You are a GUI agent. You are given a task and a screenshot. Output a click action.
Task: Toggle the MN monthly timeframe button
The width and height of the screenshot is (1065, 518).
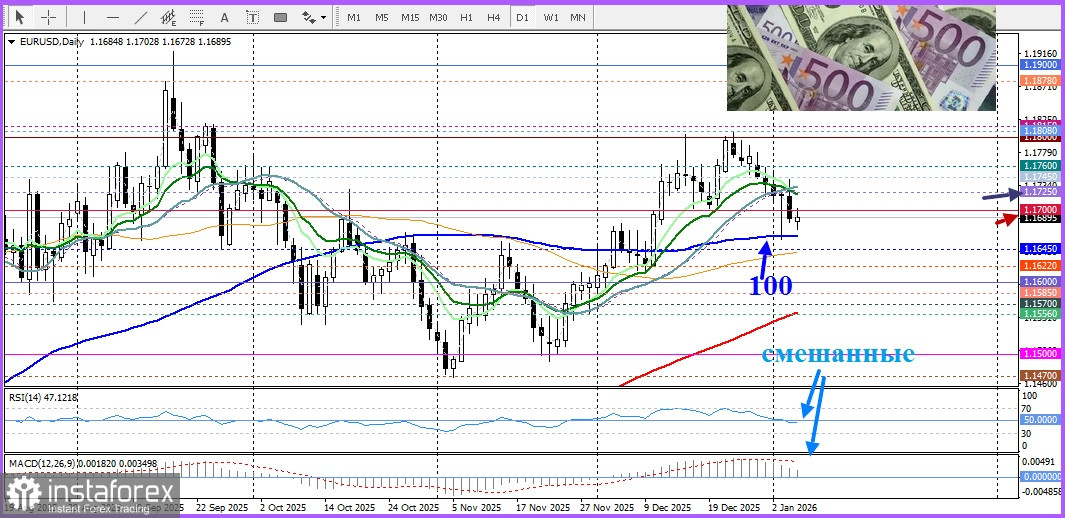(x=578, y=17)
